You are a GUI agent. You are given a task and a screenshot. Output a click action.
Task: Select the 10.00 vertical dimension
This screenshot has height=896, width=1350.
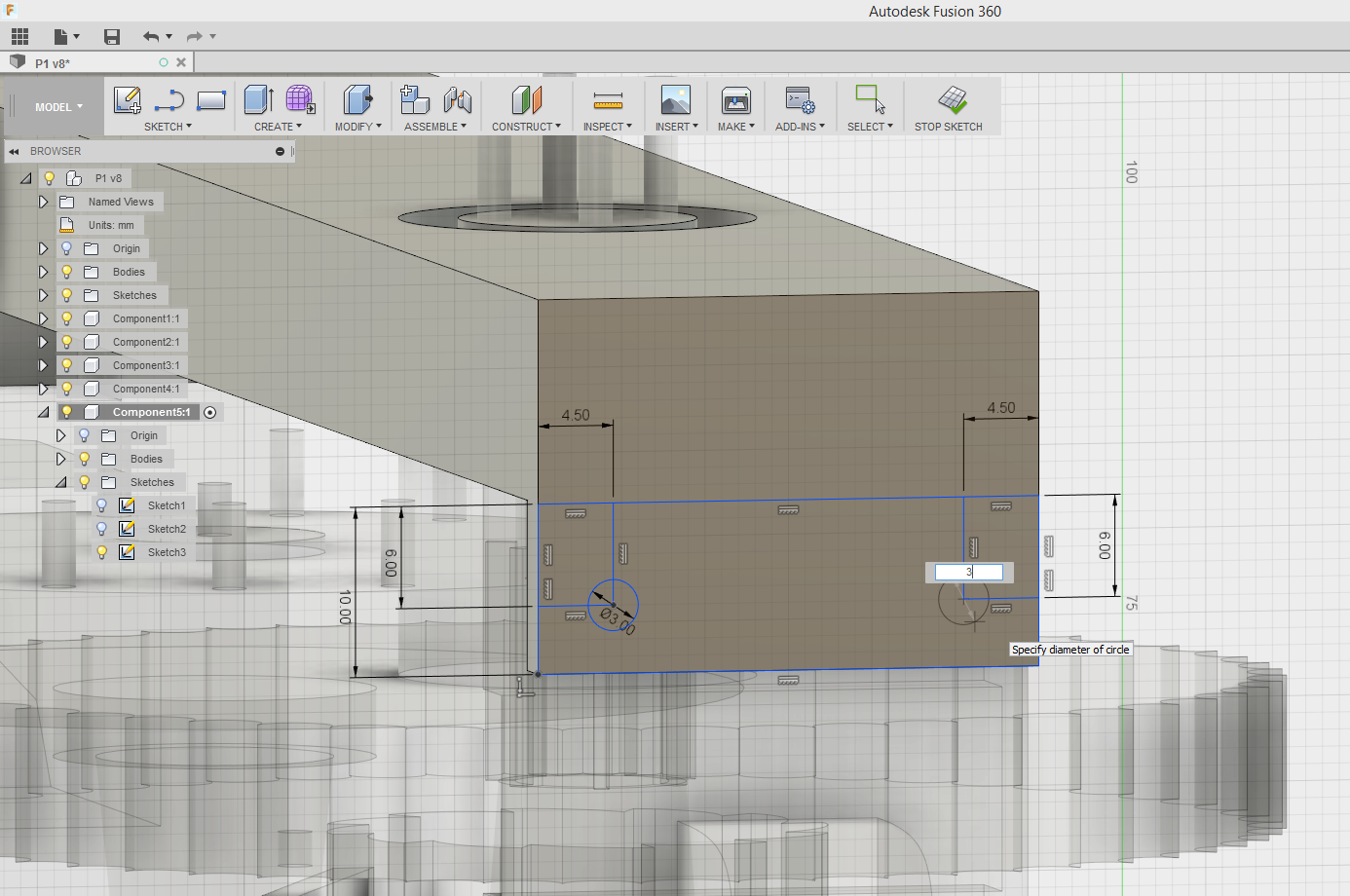click(345, 607)
